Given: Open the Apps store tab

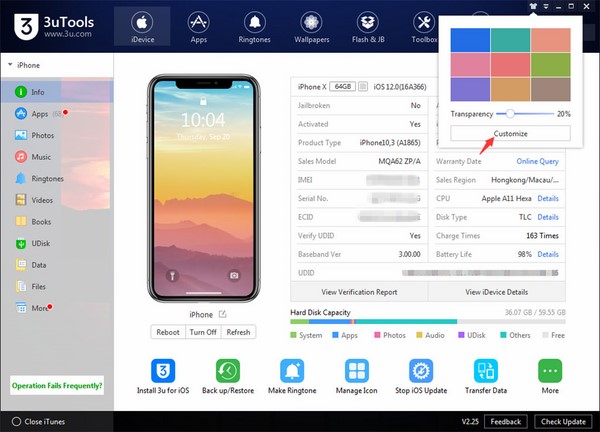Looking at the screenshot, I should (198, 27).
